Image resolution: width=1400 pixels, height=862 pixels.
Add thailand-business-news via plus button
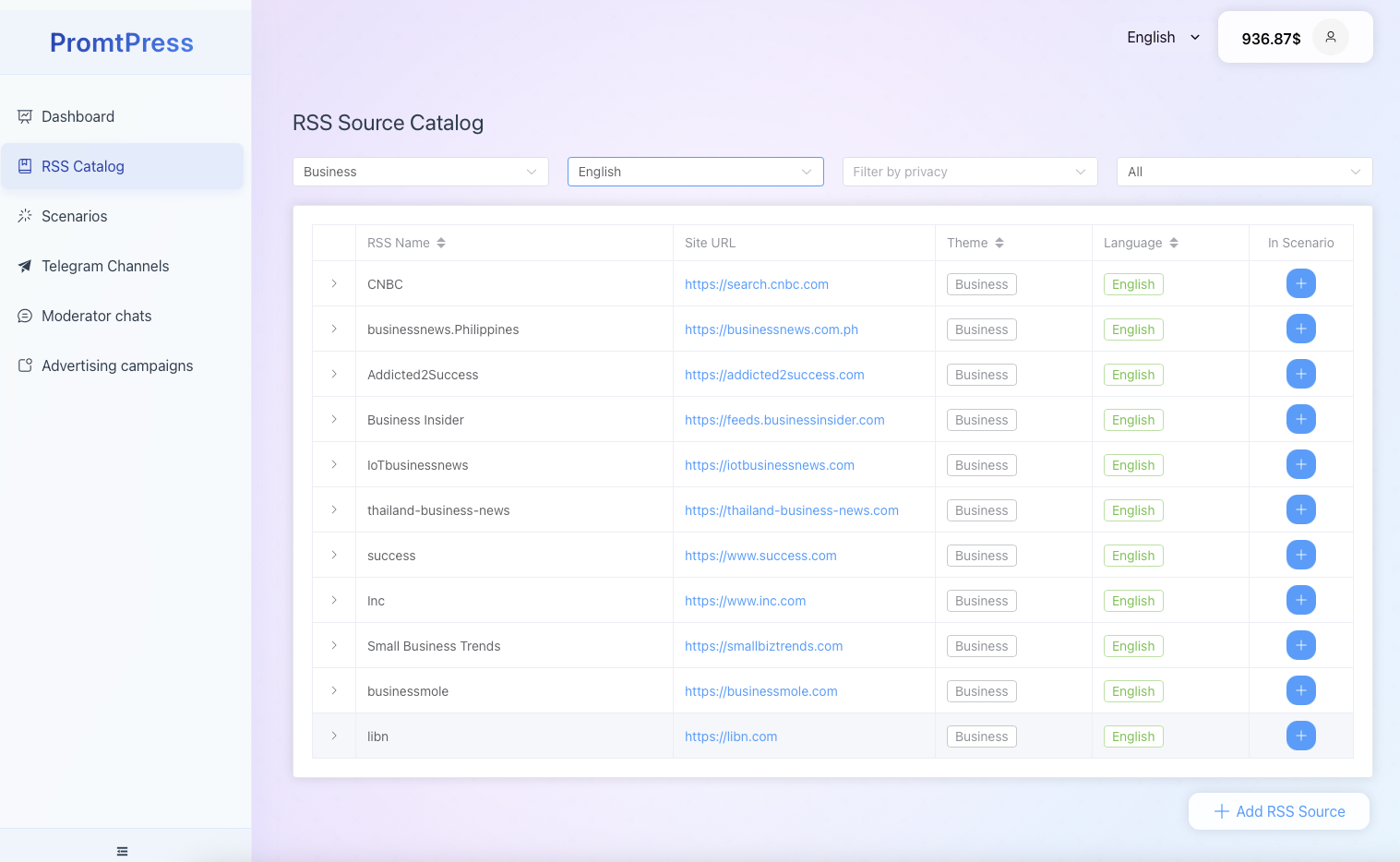click(x=1300, y=509)
